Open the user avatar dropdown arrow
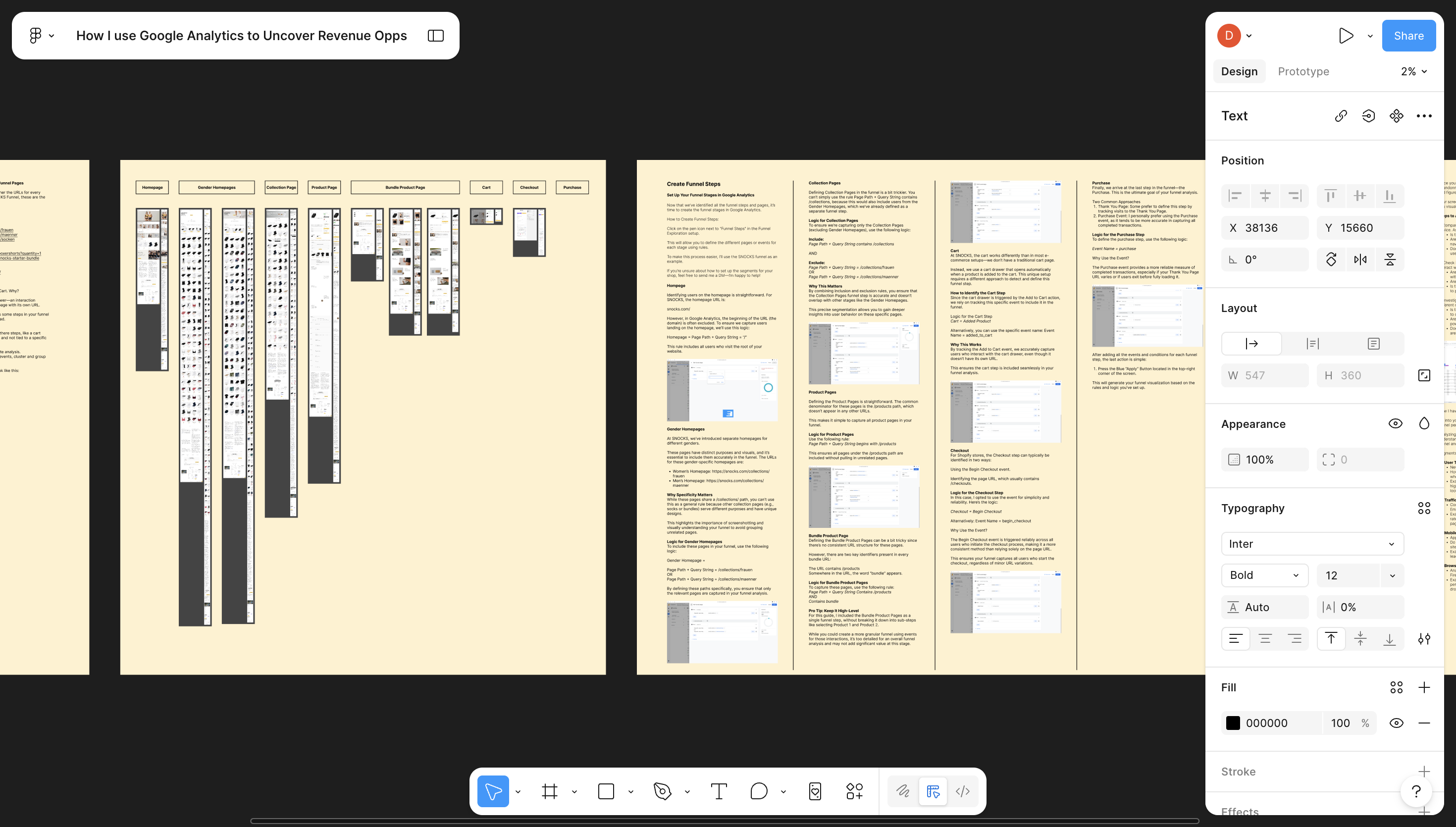 pos(1249,36)
